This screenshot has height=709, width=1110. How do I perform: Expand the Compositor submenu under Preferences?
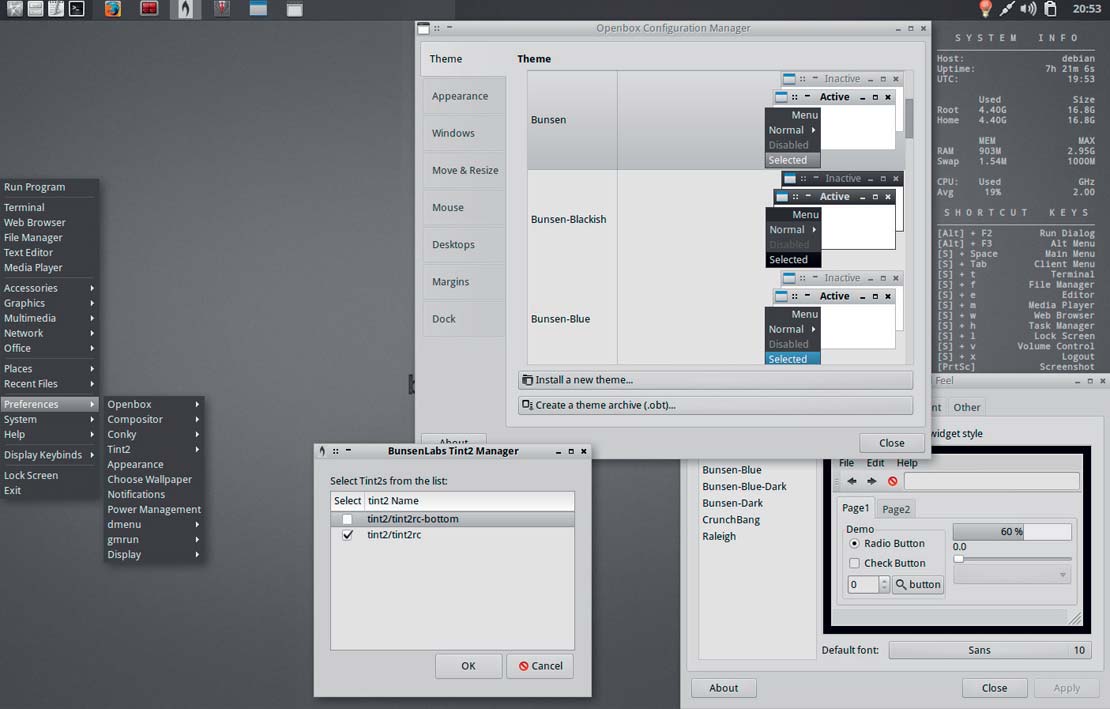tap(154, 419)
